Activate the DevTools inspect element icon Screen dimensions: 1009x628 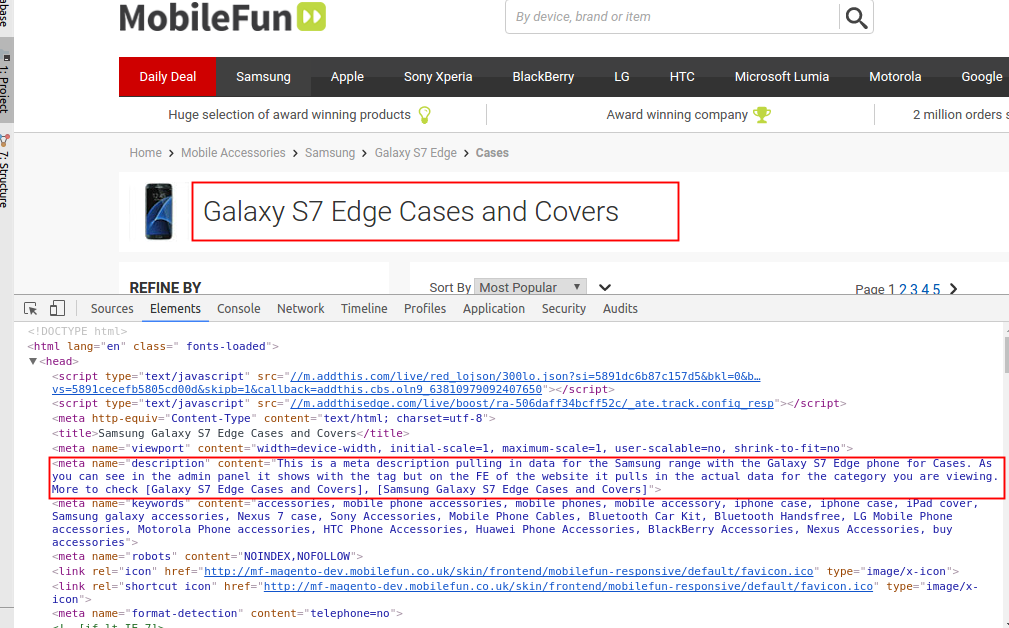(x=30, y=309)
